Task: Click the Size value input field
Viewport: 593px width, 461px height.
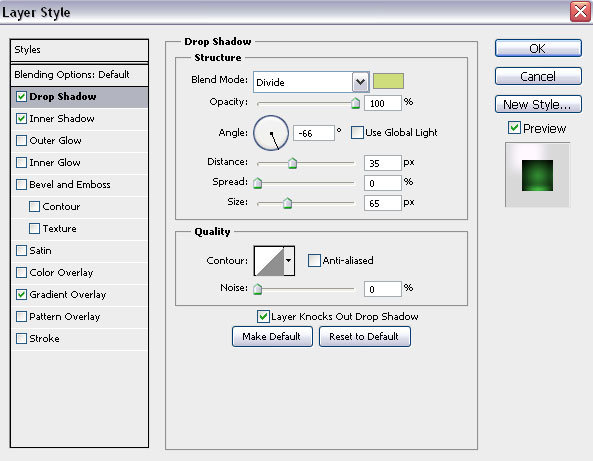Action: 382,203
